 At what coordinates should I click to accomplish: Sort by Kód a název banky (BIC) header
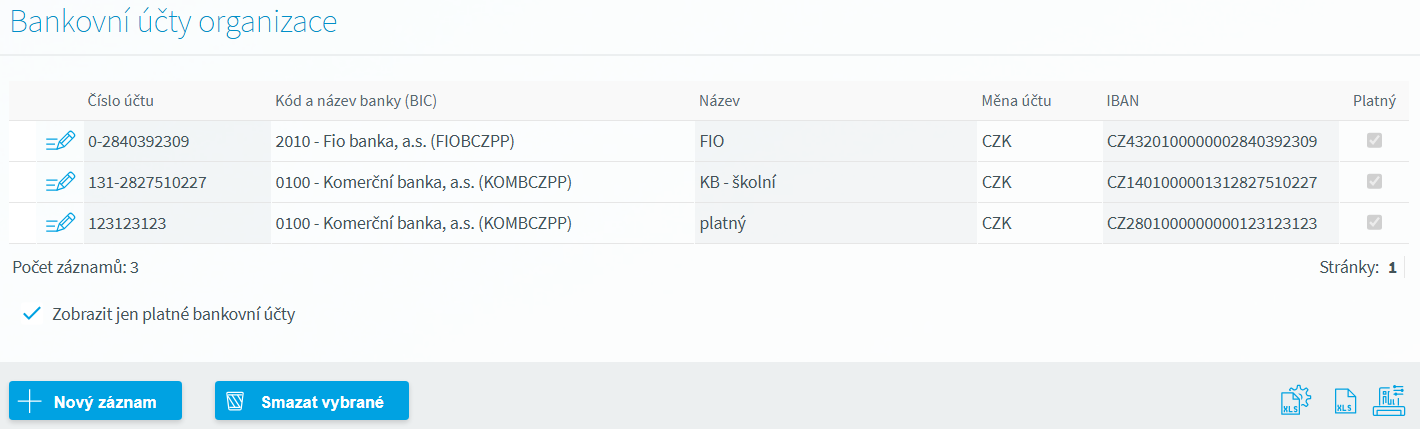[356, 101]
